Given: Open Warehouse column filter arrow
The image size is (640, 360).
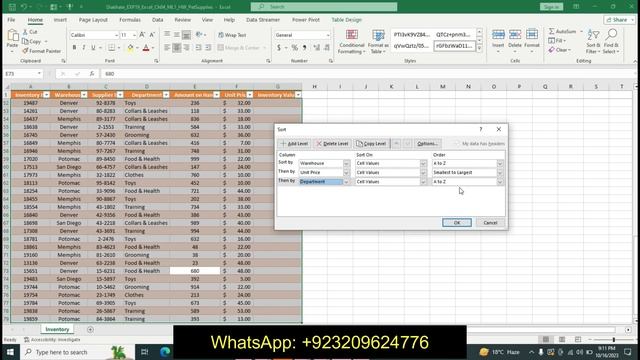Looking at the screenshot, I should tap(84, 95).
